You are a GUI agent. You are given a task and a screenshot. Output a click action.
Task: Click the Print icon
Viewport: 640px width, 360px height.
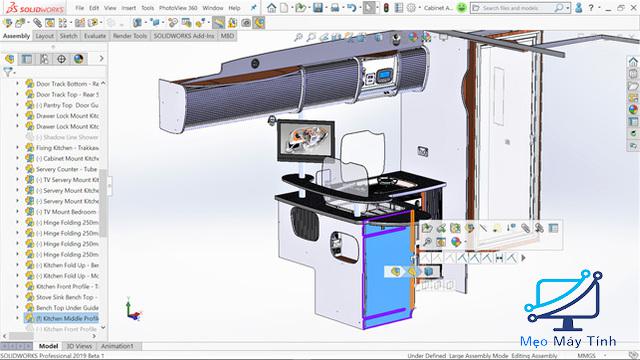(335, 8)
